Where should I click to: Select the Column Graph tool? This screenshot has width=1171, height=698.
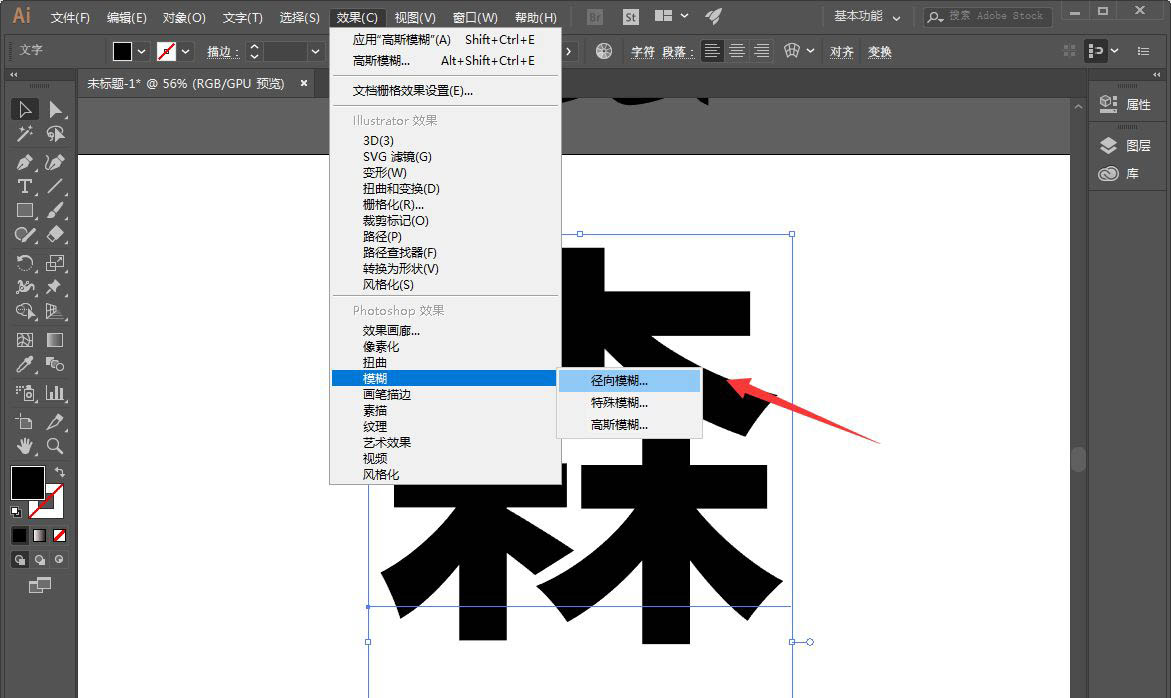(x=55, y=393)
